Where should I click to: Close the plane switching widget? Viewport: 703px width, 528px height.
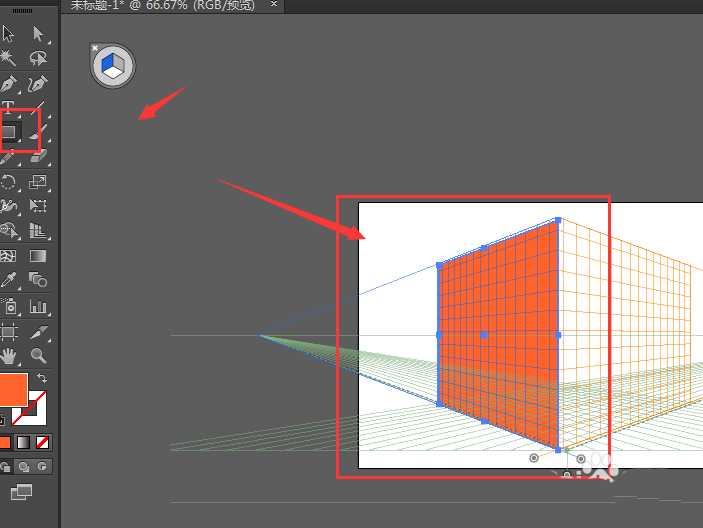95,48
